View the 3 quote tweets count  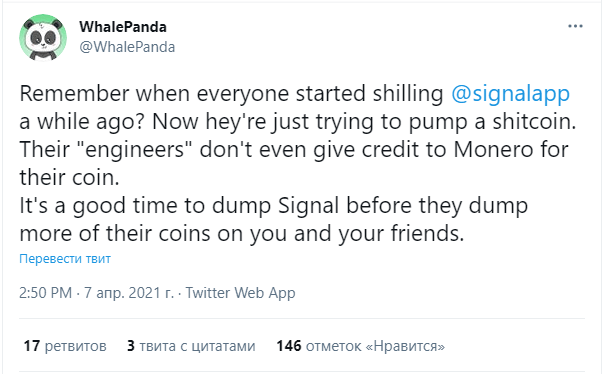(131, 346)
